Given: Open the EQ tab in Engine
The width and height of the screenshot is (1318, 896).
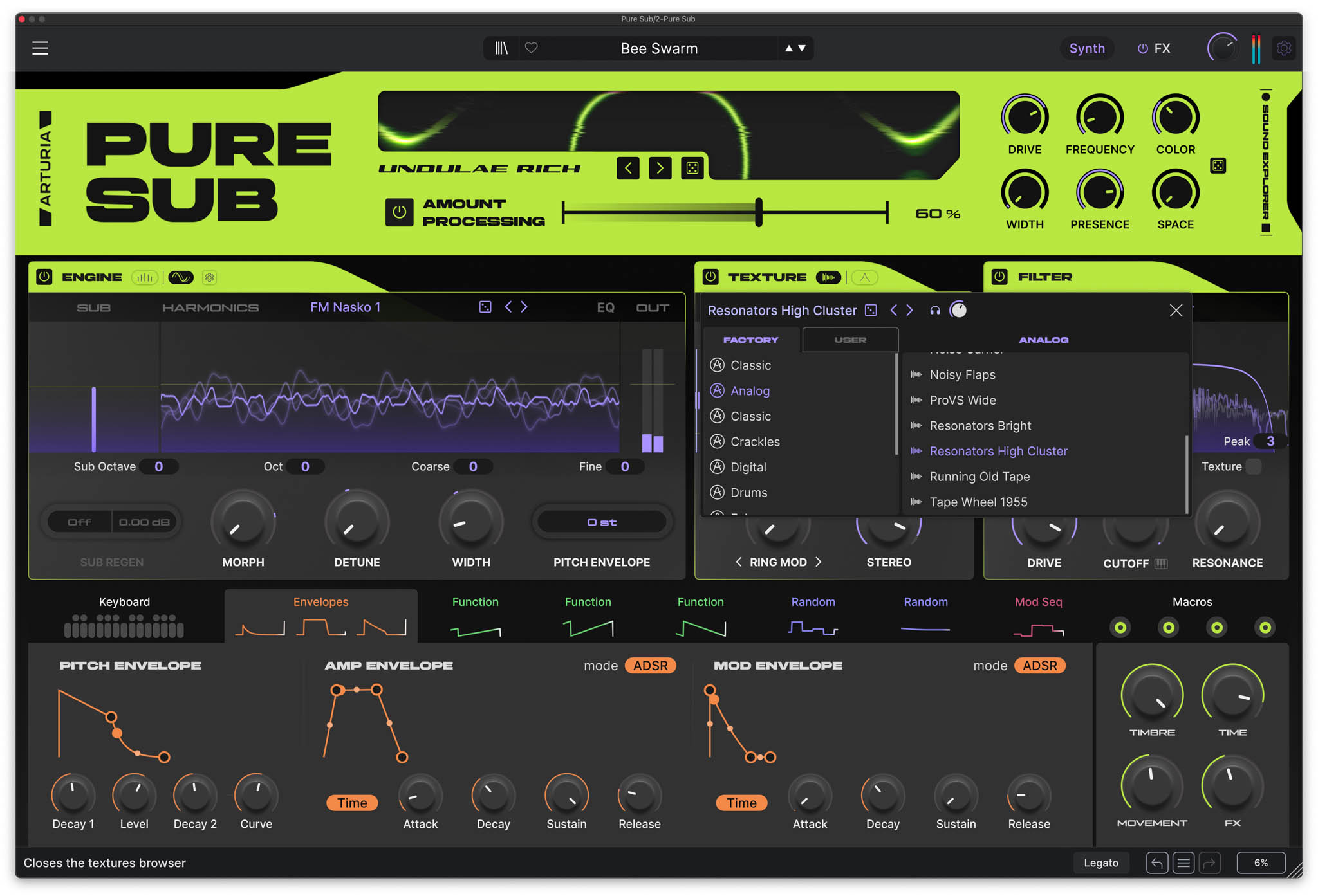Looking at the screenshot, I should coord(606,307).
